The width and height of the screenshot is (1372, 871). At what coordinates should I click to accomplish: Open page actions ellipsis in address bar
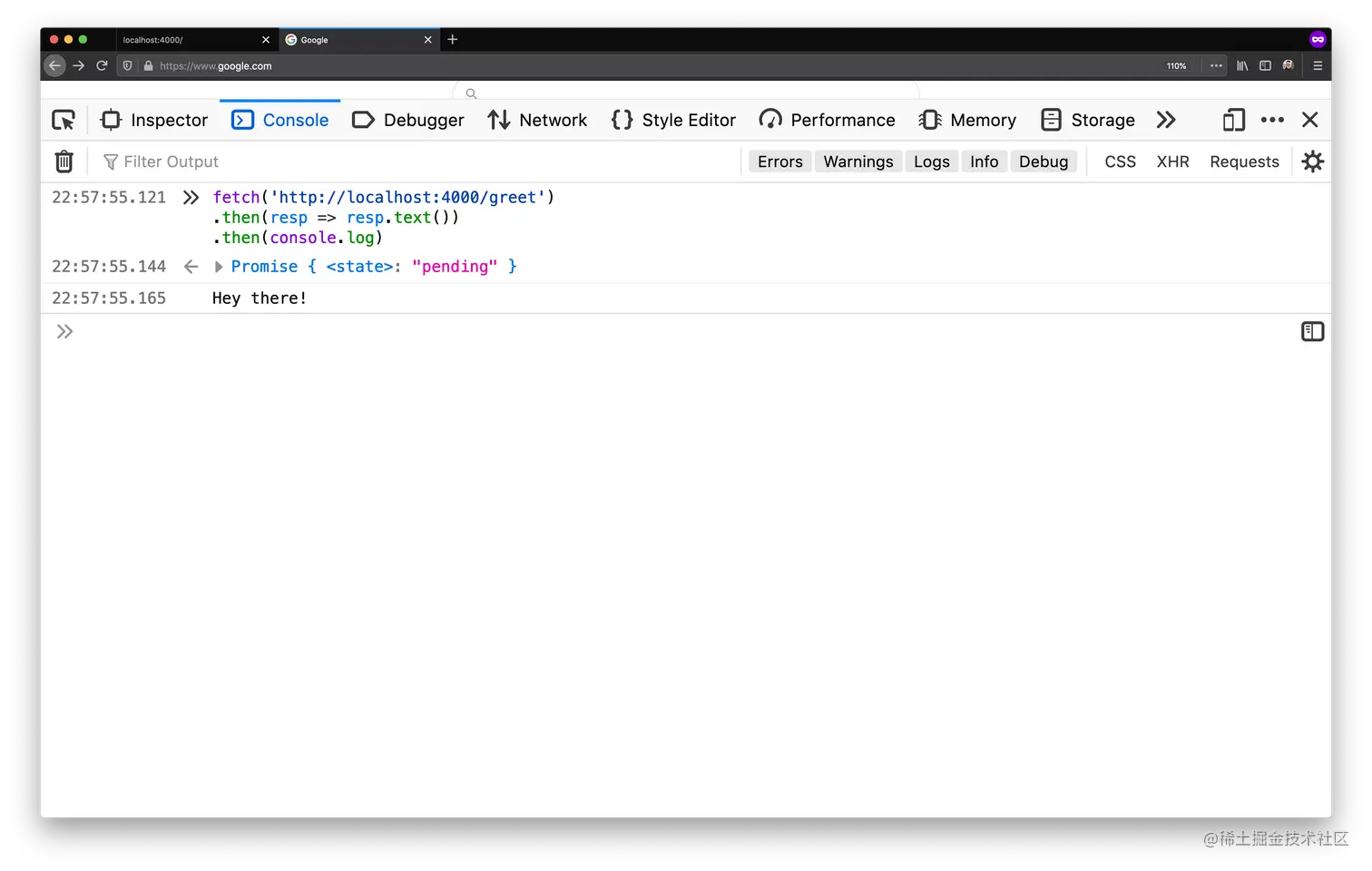click(x=1216, y=66)
